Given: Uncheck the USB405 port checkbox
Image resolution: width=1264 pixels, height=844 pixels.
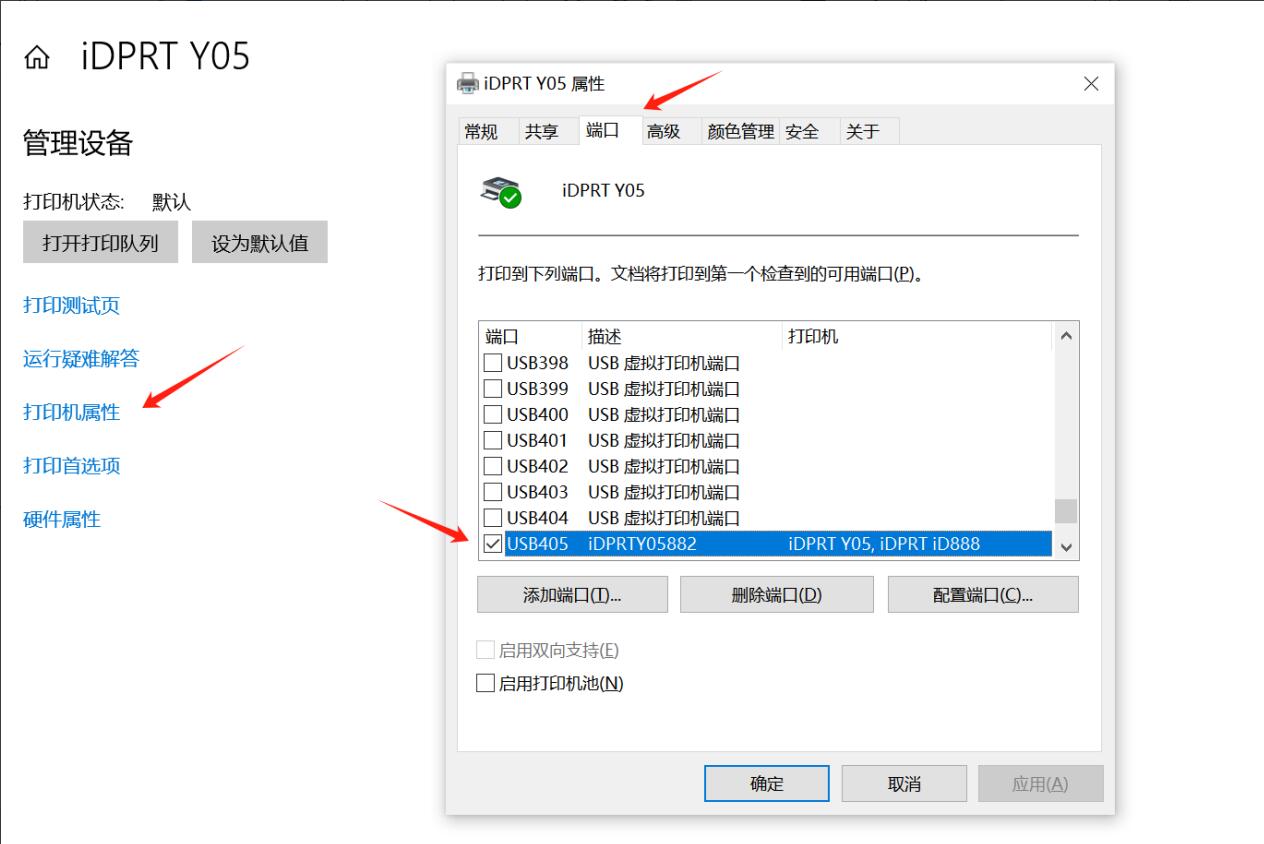Looking at the screenshot, I should click(493, 544).
